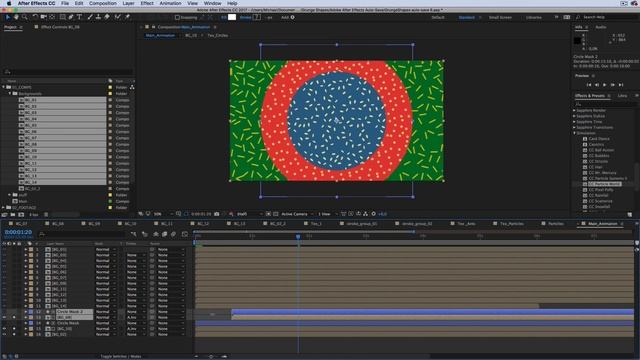This screenshot has width=640, height=360.
Task: Select the Puppet Pin tool
Action: coord(127,17)
